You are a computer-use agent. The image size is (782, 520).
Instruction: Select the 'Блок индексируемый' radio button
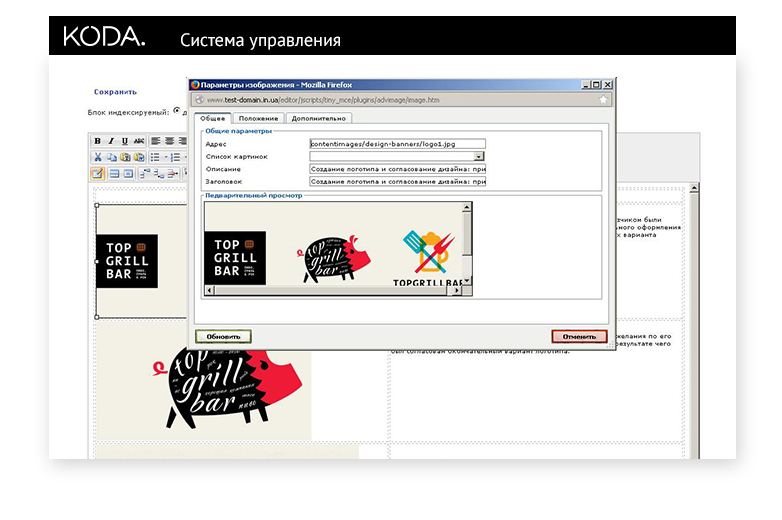tap(177, 111)
